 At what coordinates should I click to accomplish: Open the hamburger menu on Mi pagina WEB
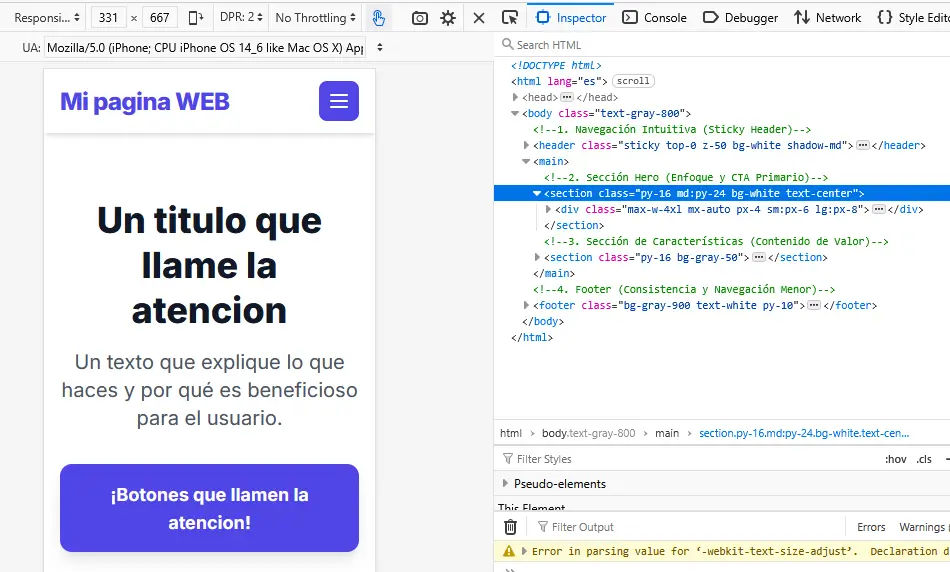click(339, 101)
